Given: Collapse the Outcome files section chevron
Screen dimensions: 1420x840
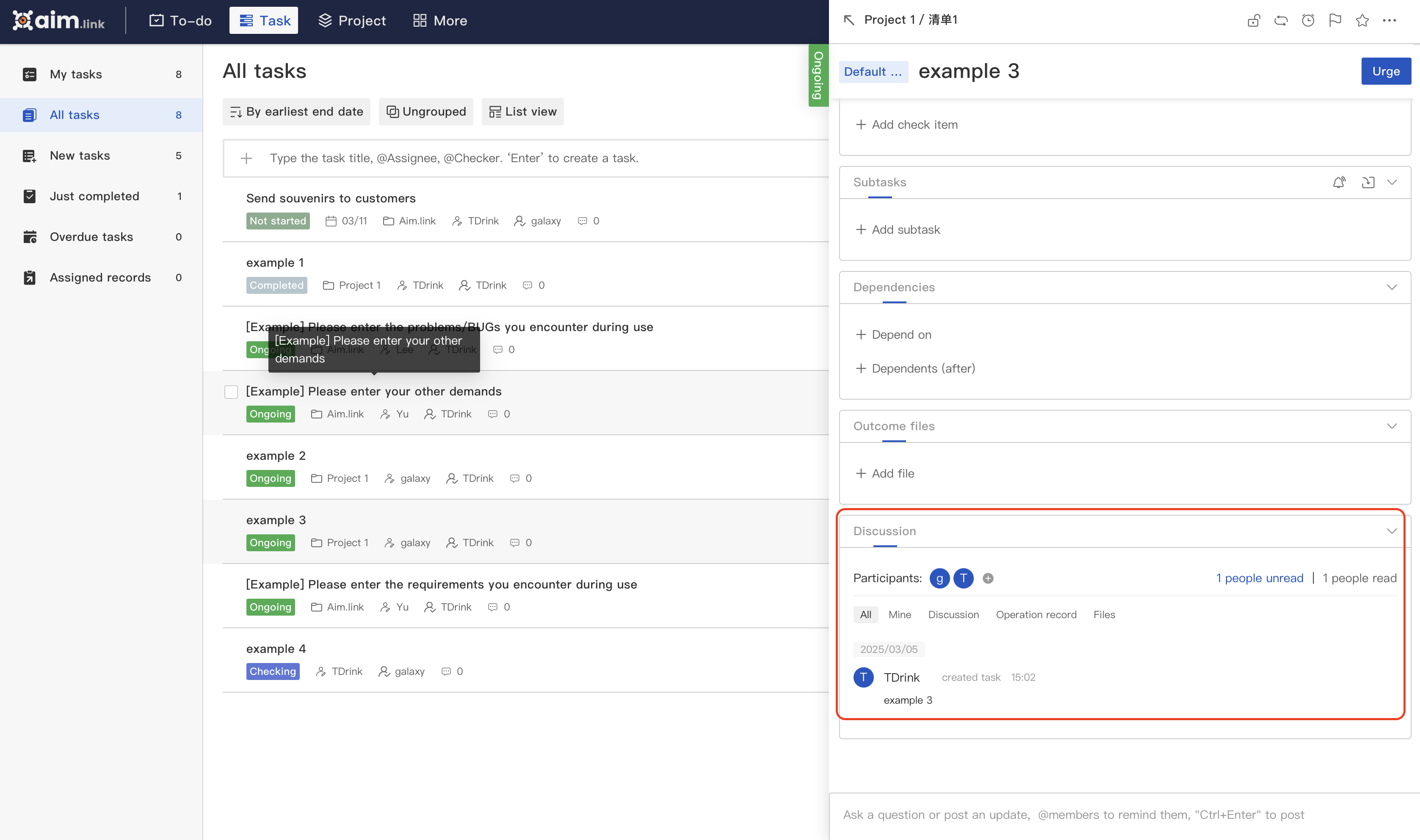Looking at the screenshot, I should pyautogui.click(x=1392, y=426).
